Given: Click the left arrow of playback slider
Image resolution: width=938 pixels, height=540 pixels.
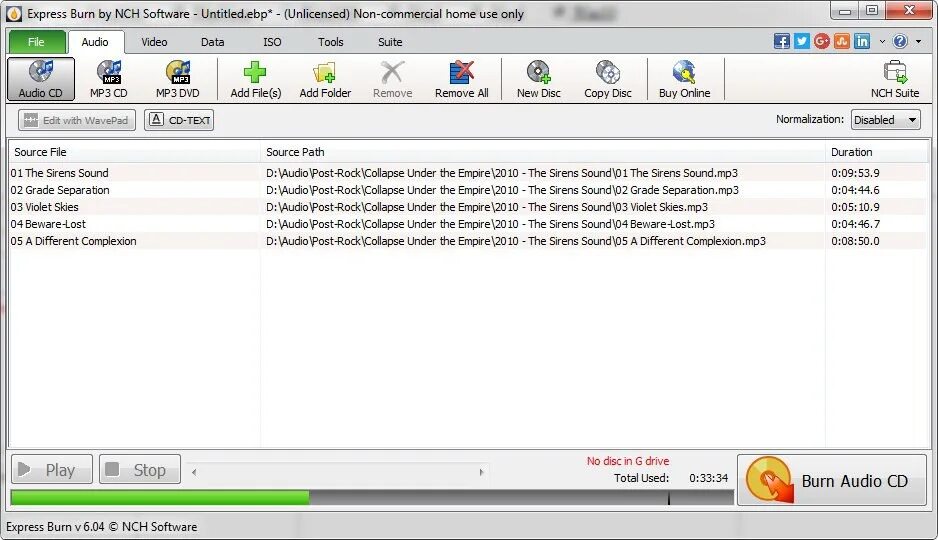Looking at the screenshot, I should point(194,472).
